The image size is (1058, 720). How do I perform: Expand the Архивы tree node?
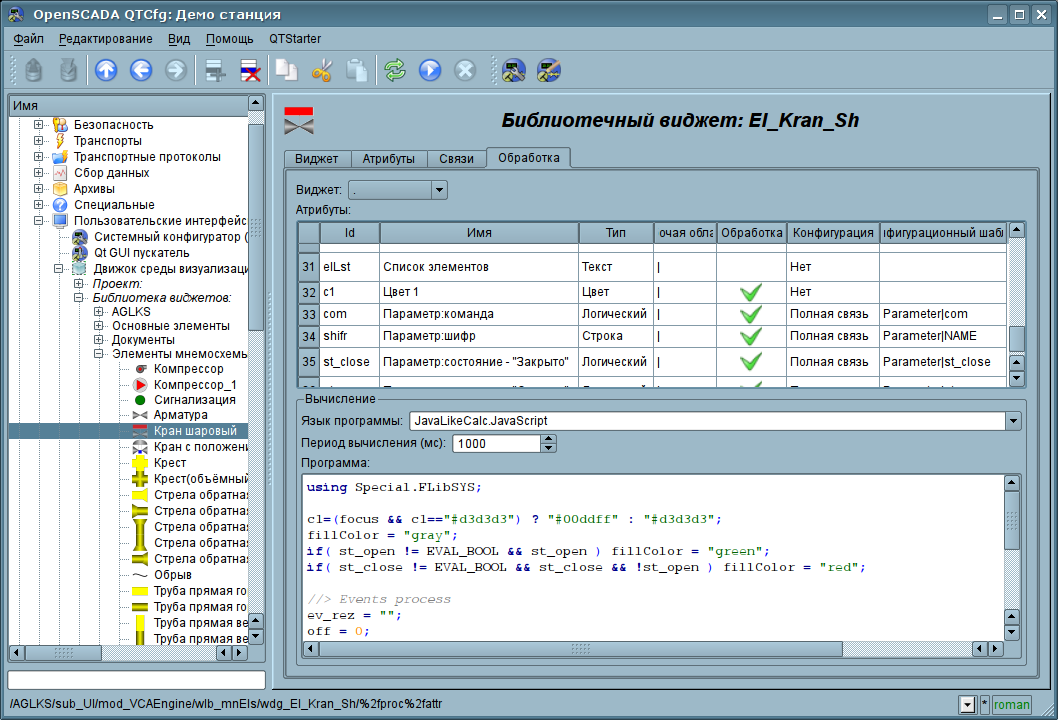39,189
